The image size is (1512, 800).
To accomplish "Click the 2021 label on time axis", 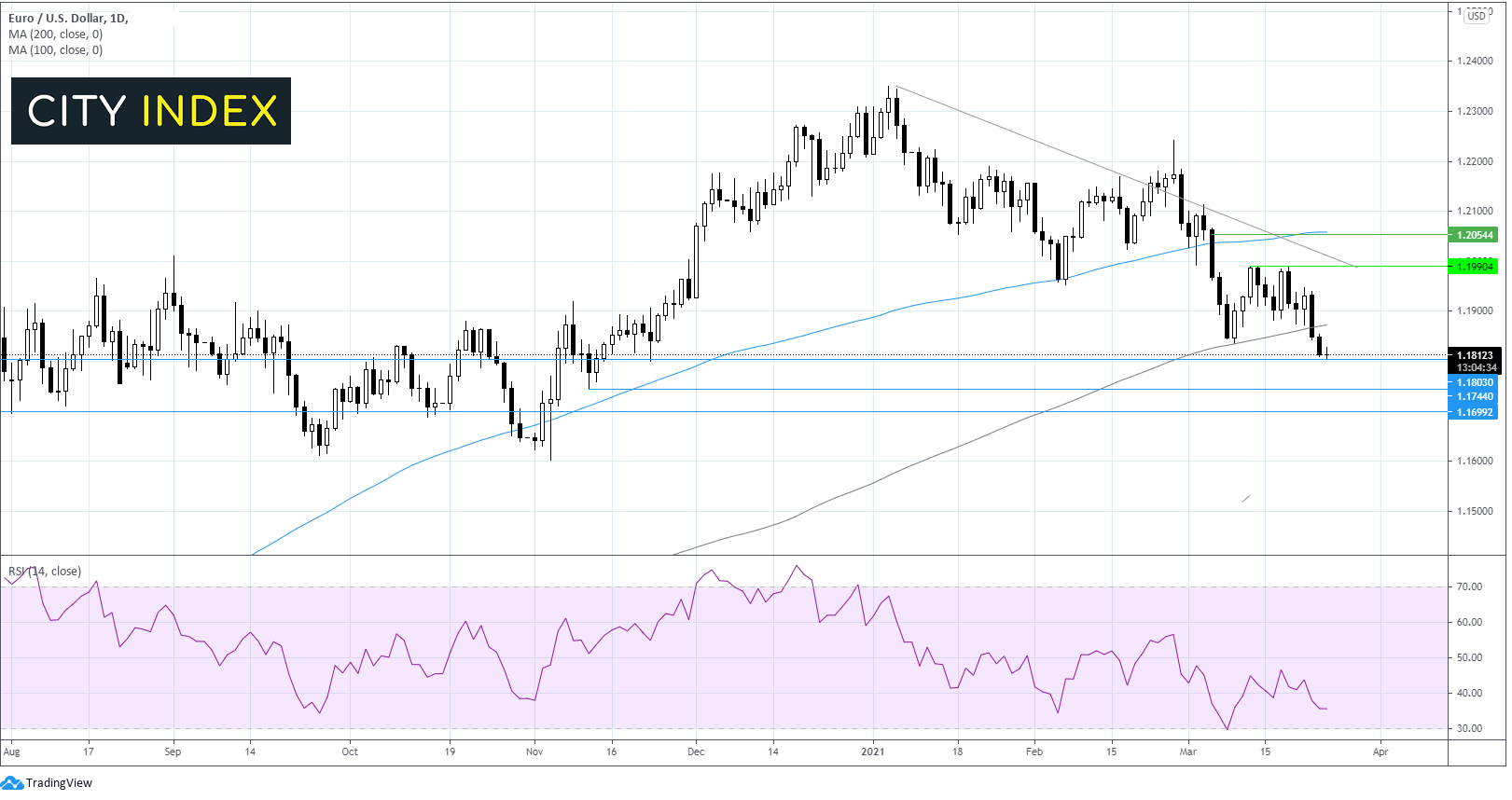I will pyautogui.click(x=872, y=752).
